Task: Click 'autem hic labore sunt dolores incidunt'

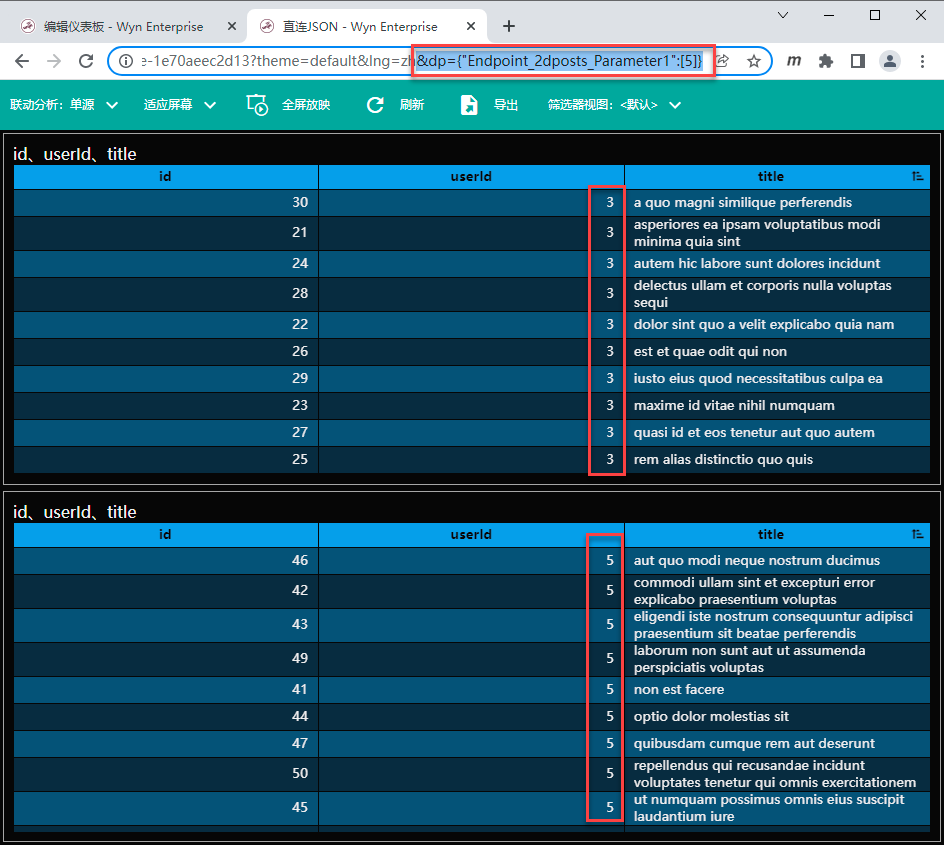Action: click(777, 264)
